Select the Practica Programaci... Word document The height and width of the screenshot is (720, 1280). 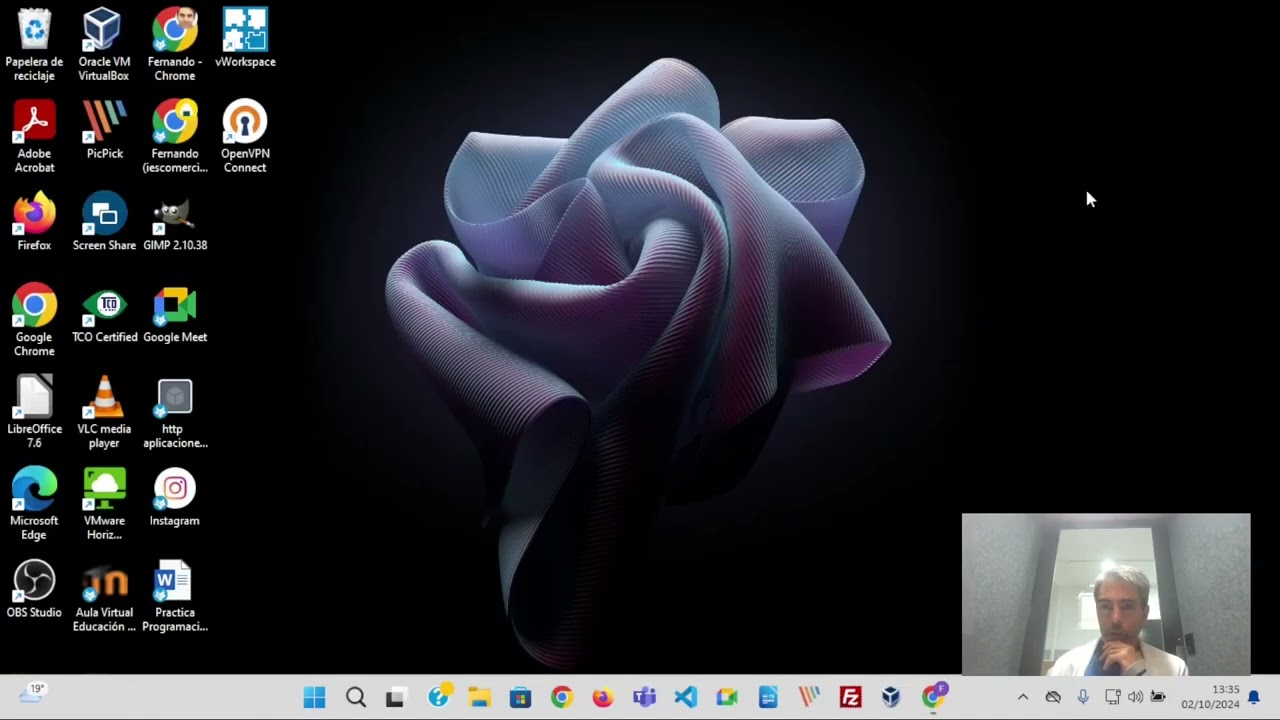(175, 596)
